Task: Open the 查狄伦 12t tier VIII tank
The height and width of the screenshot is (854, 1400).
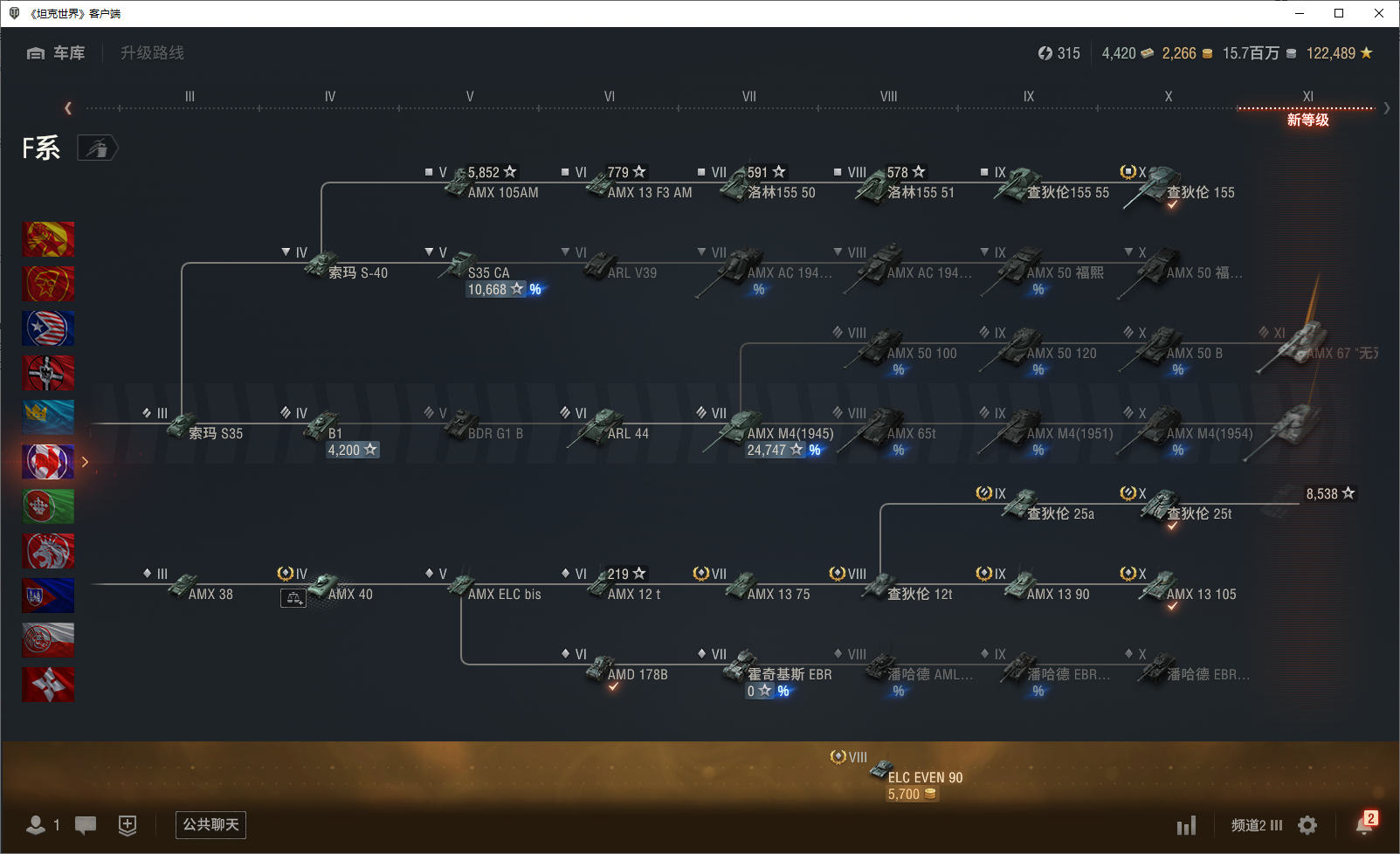Action: pos(907,585)
